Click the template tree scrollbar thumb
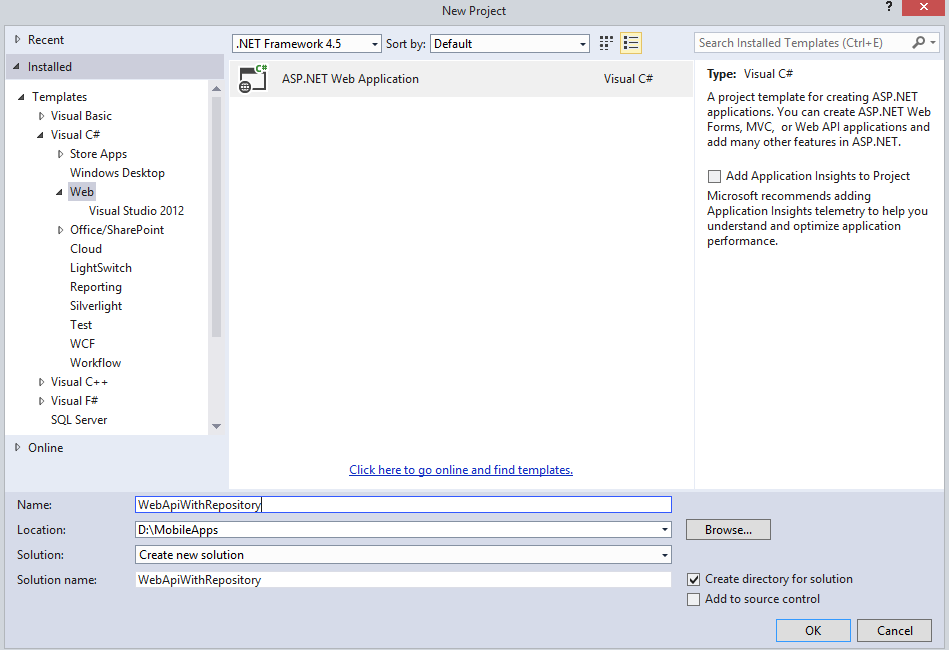This screenshot has width=949, height=650. pyautogui.click(x=216, y=217)
